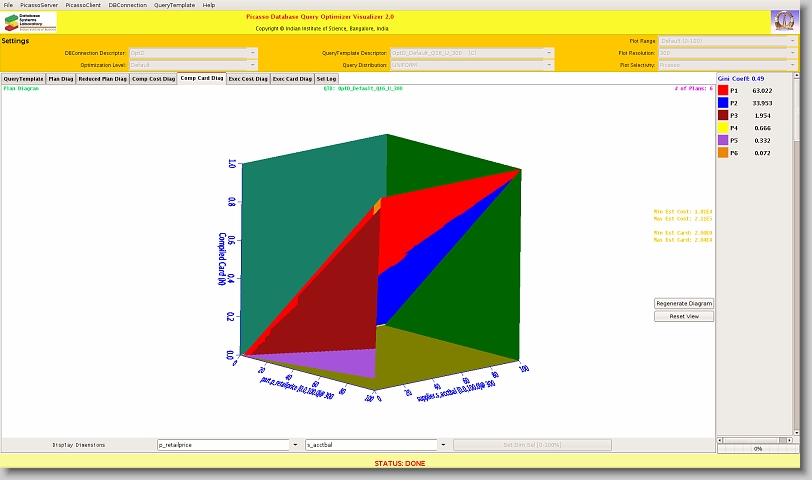The width and height of the screenshot is (812, 480).
Task: Select the orange P6 legend swatch
Action: click(x=723, y=153)
